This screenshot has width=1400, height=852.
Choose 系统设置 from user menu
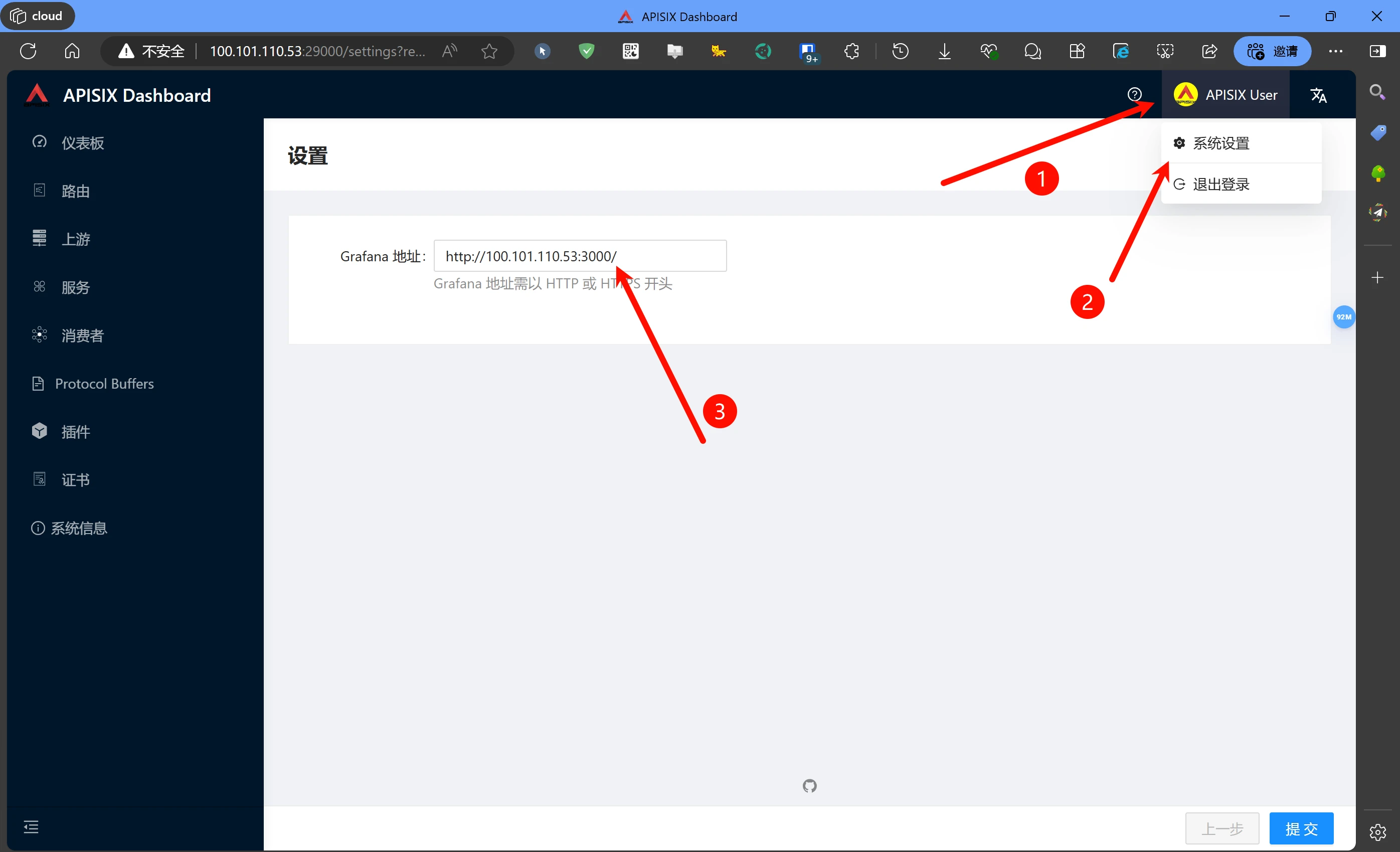1220,143
